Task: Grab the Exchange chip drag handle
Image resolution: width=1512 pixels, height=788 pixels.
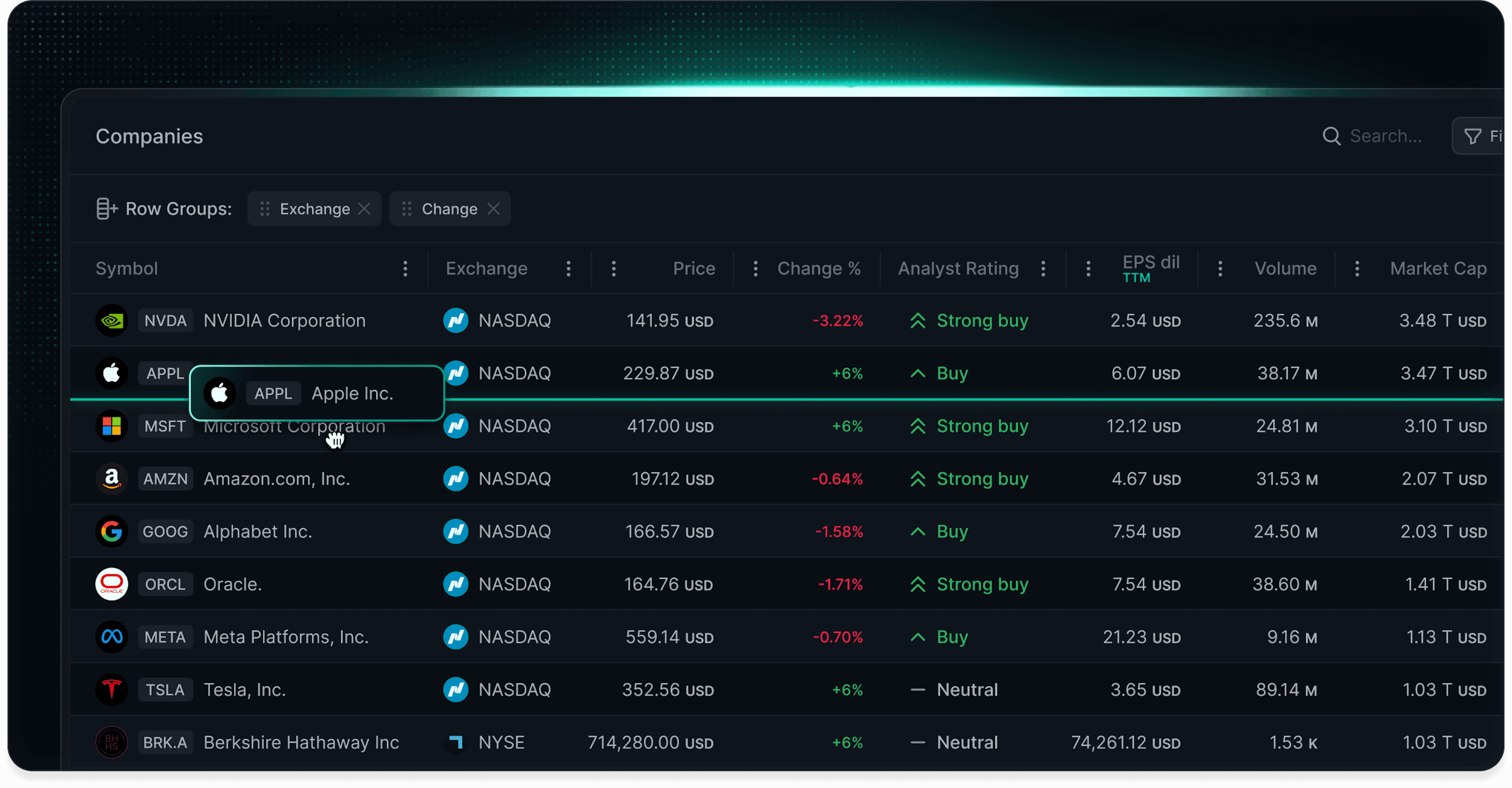Action: tap(265, 209)
